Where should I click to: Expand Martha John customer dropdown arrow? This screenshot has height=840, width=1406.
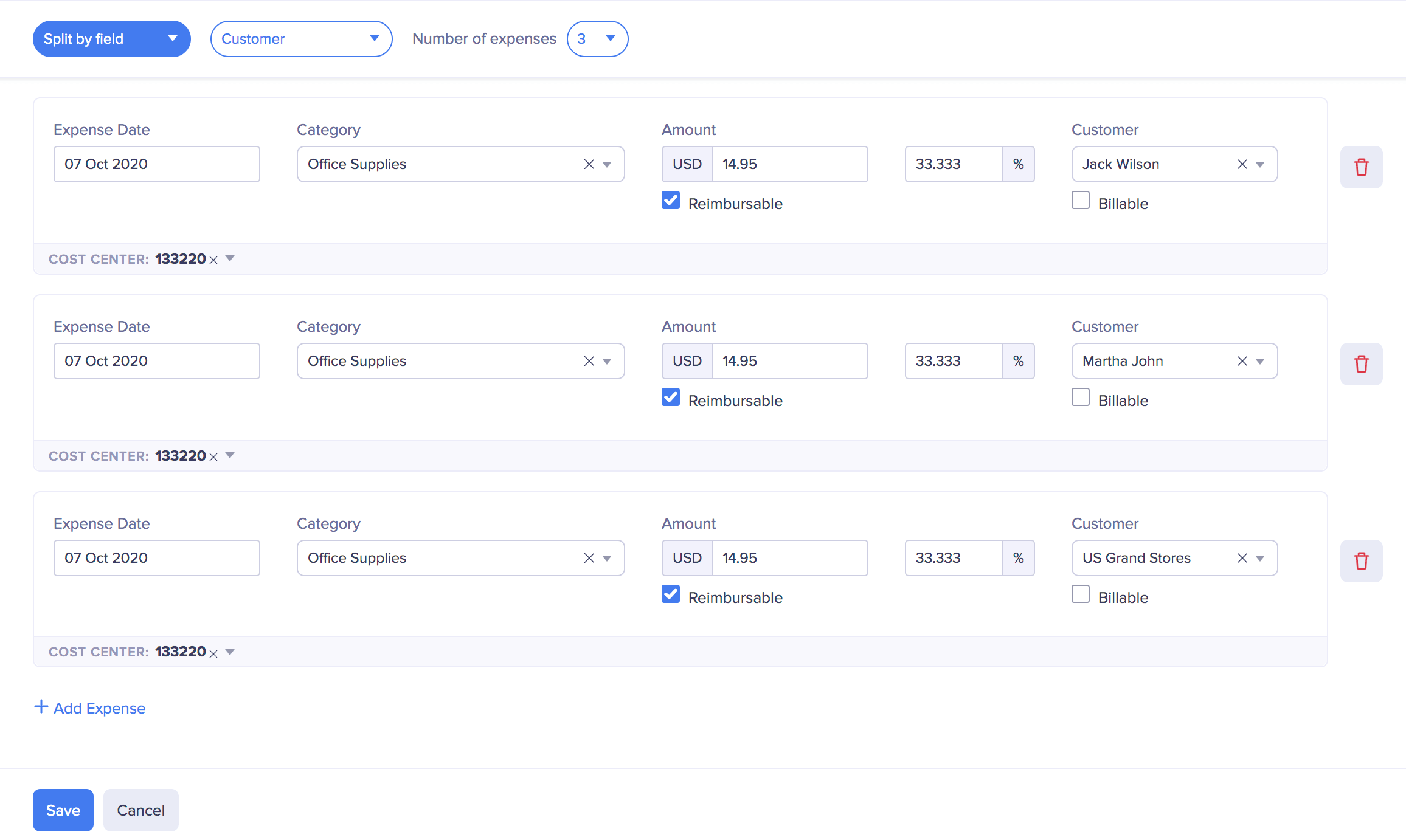(1260, 361)
